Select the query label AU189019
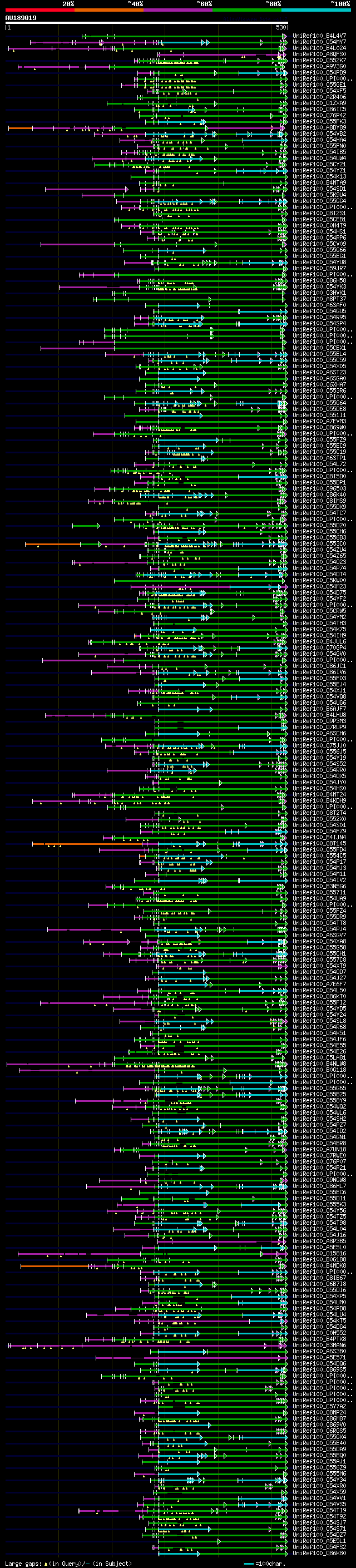Viewport: 356px width, 1568px height. [x=21, y=18]
